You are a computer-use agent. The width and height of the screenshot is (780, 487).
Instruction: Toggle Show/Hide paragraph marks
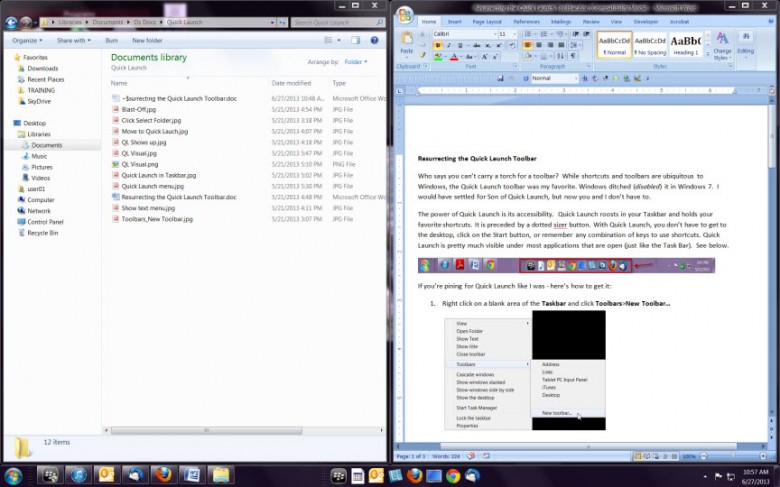coord(573,56)
